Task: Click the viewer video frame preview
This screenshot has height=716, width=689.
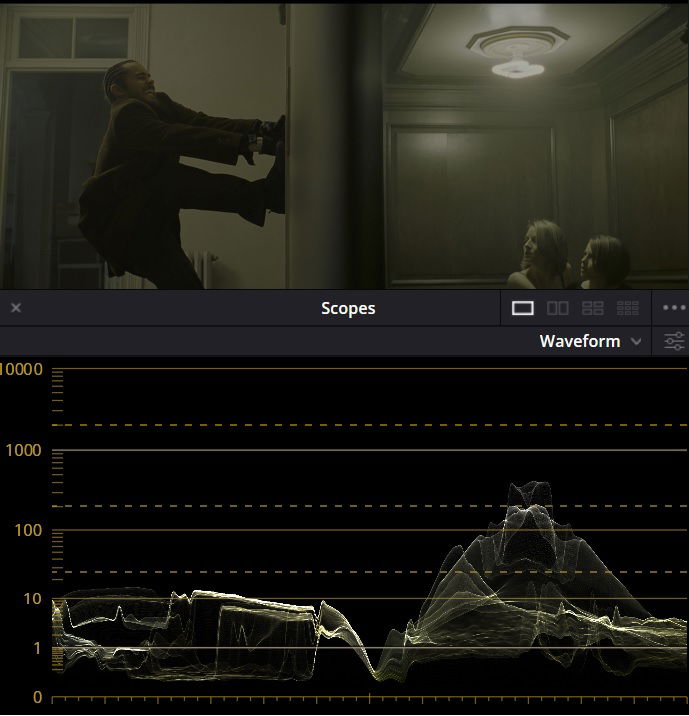Action: [x=344, y=146]
